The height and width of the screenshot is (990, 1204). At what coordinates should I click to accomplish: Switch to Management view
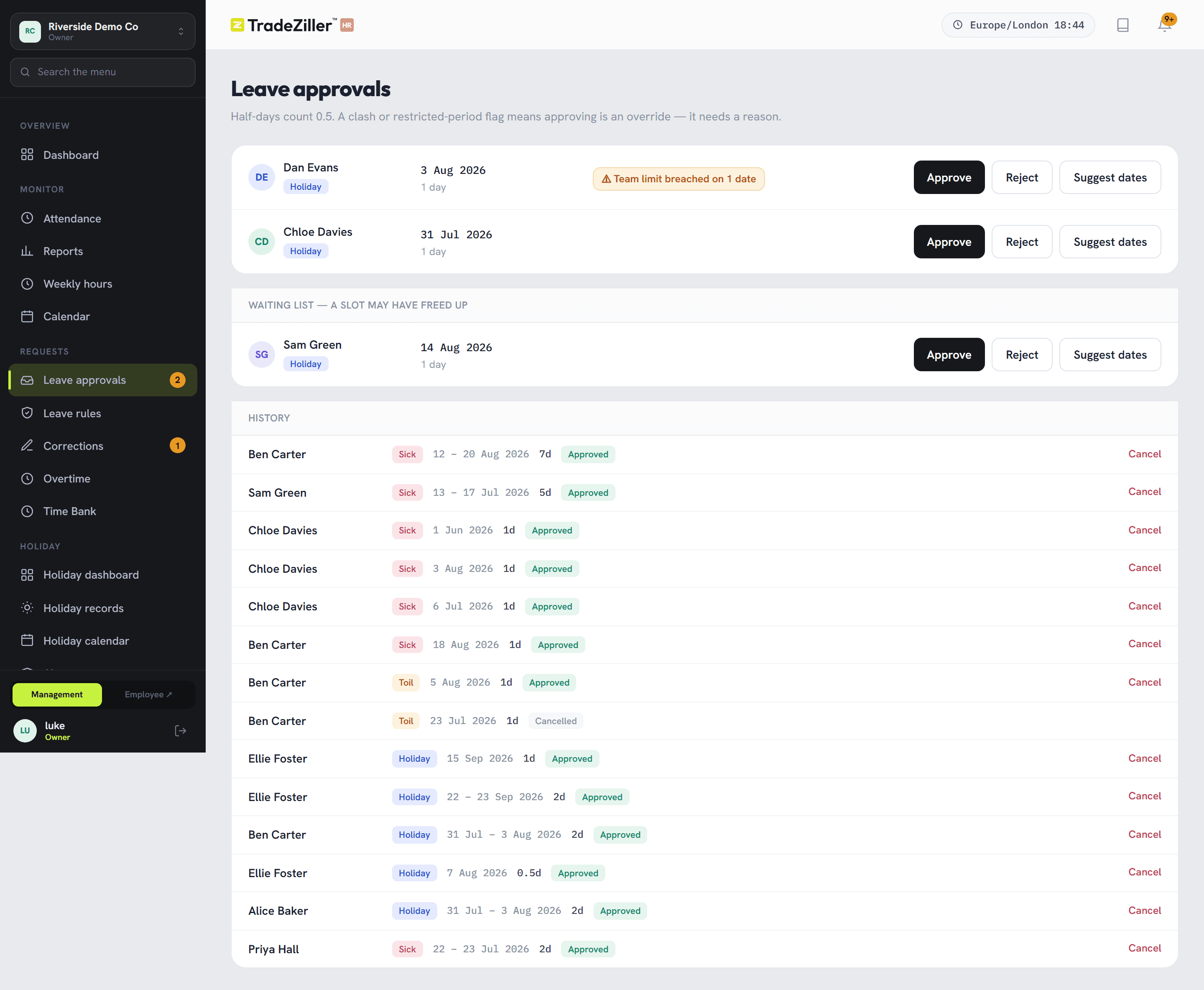(x=57, y=694)
